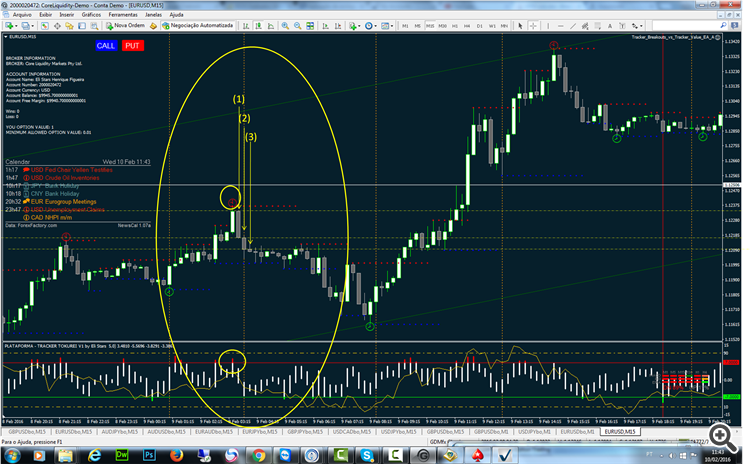Open the Strategy Tester icon
This screenshot has width=750, height=464.
94,25
